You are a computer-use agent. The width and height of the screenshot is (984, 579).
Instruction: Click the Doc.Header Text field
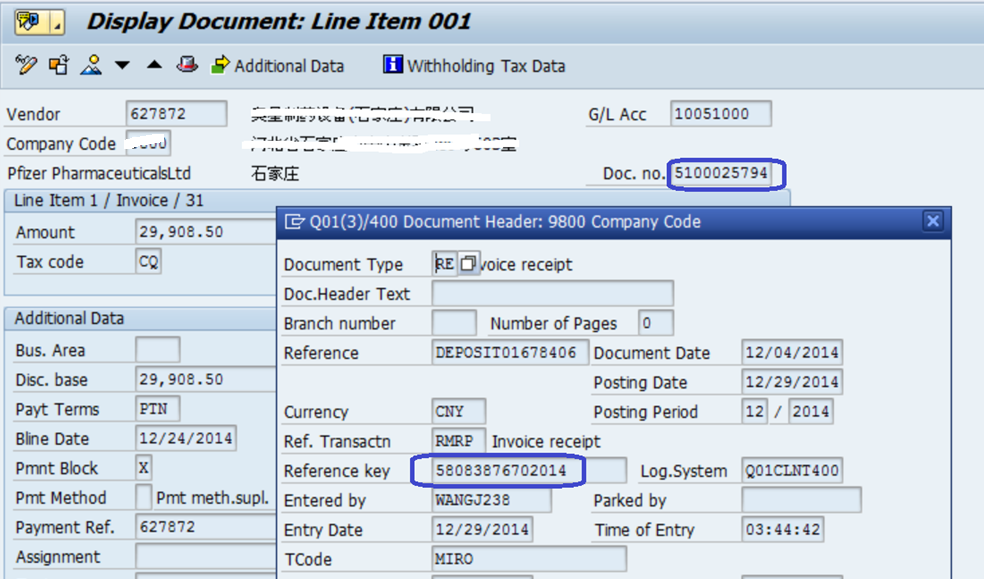[552, 293]
